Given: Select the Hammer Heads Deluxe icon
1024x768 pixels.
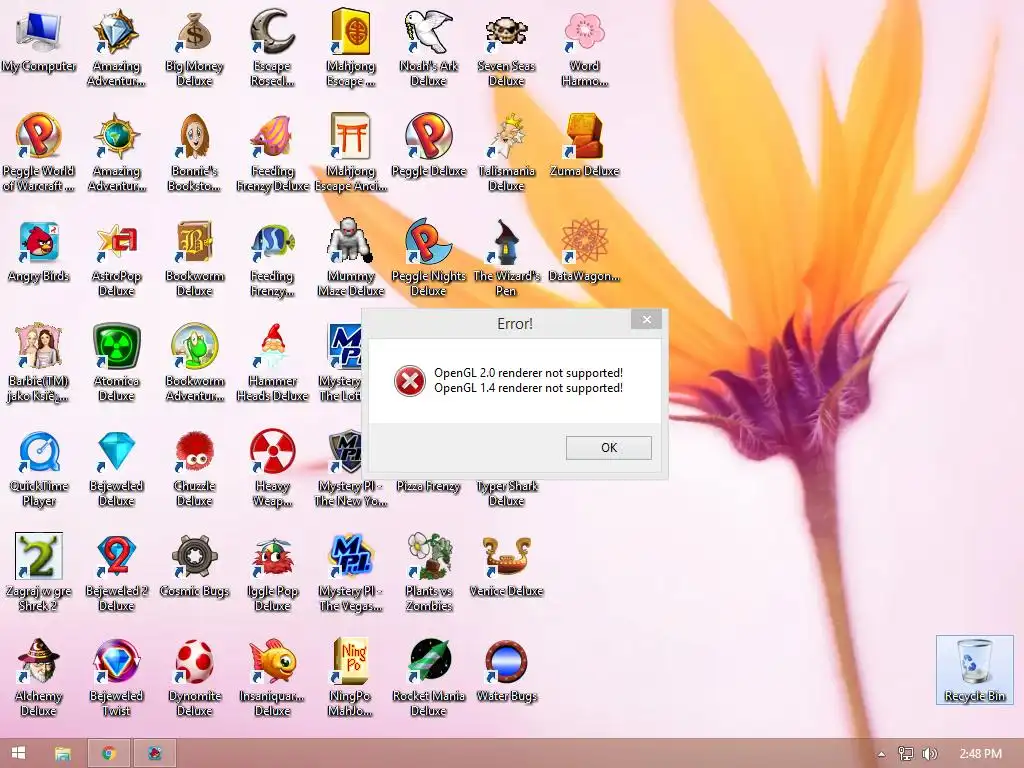Looking at the screenshot, I should 272,346.
